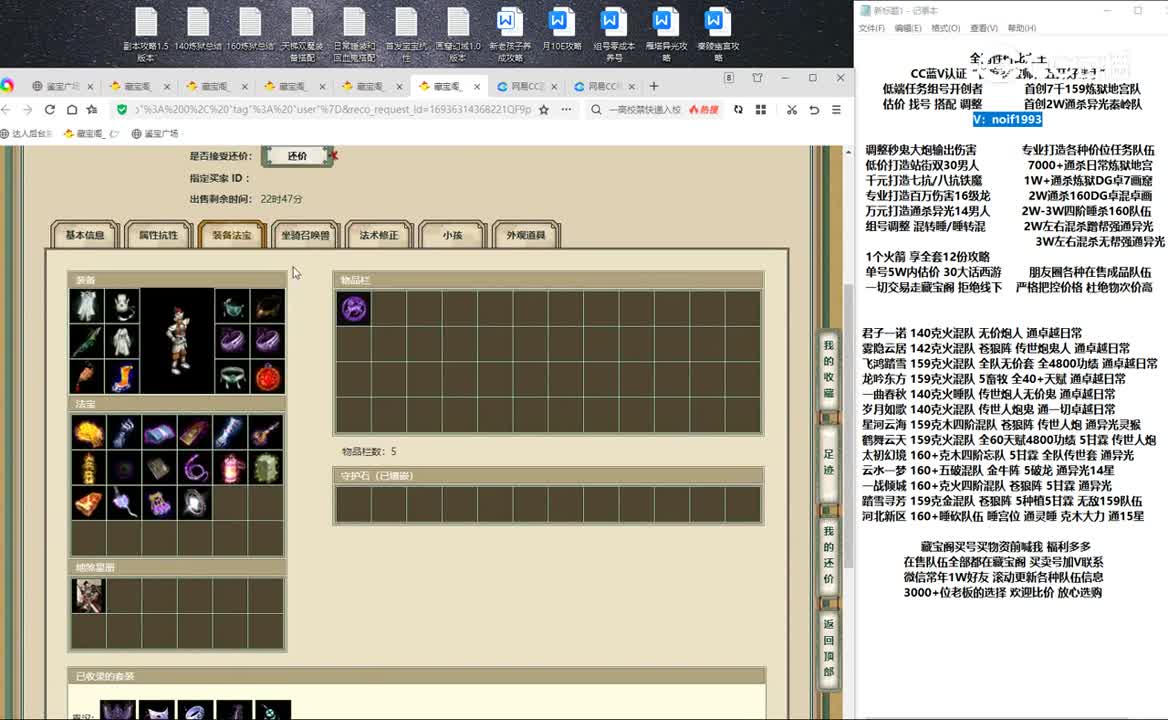Screen dimensions: 1168x720
Task: Inspect the dark golden ring equipment icon
Action: point(267,307)
